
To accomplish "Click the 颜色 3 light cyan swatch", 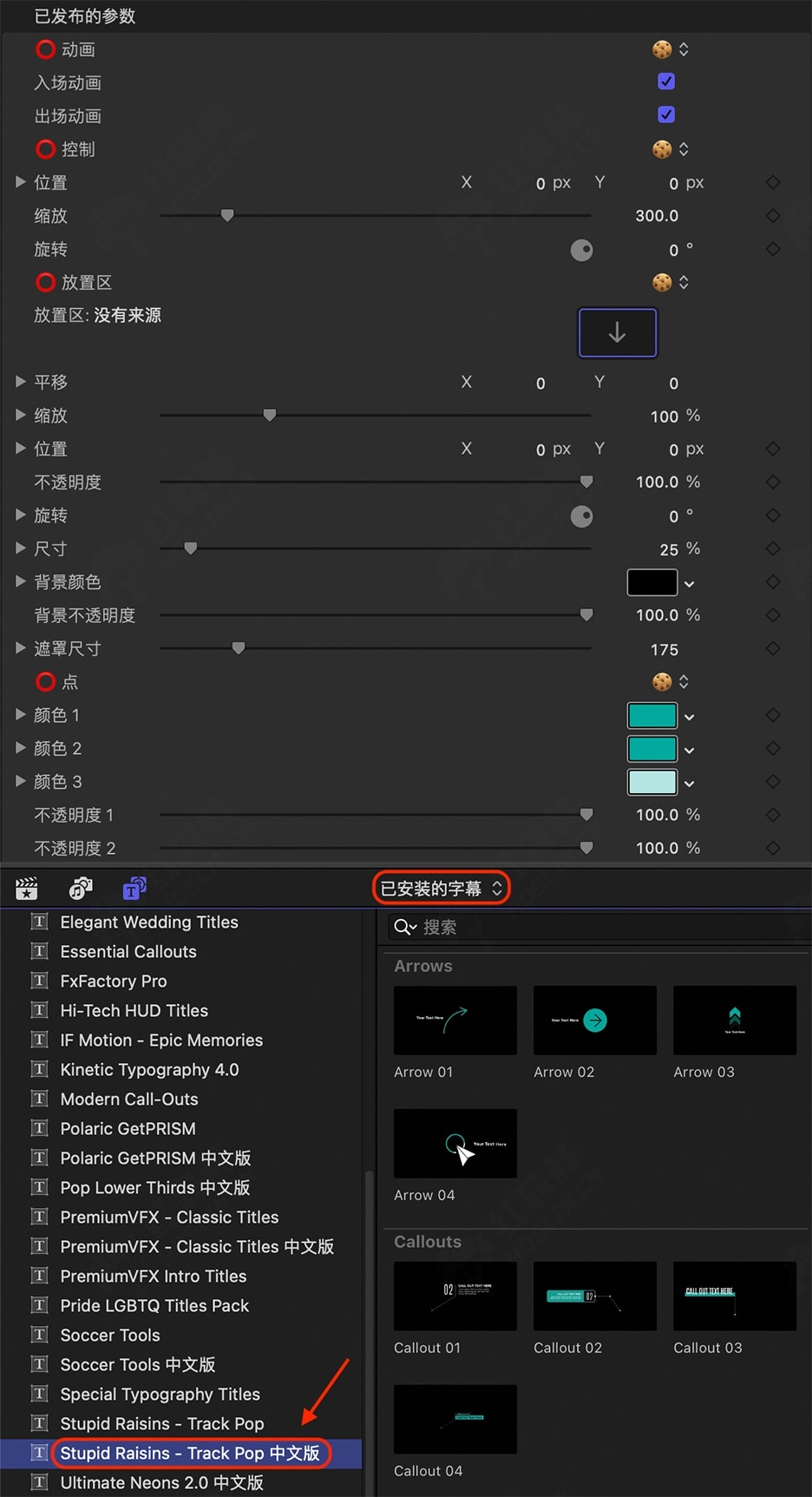I will click(x=652, y=782).
